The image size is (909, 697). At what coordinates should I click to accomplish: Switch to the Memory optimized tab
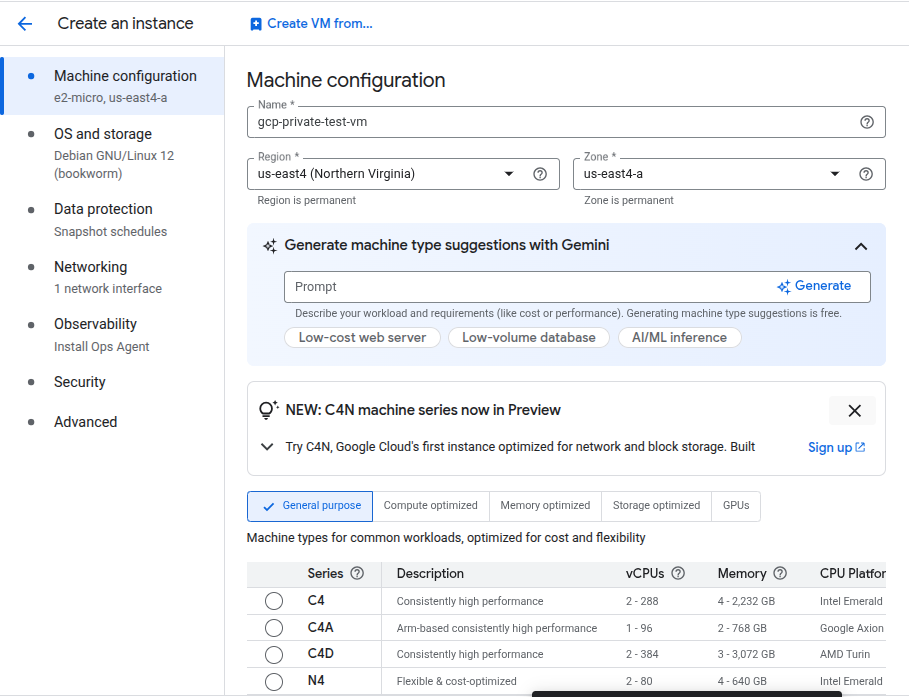point(545,506)
